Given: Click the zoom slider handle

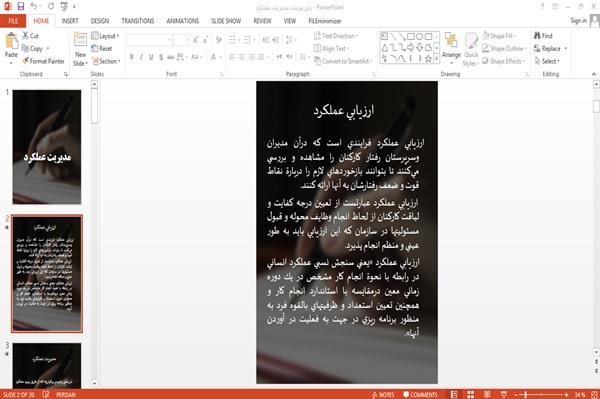Looking at the screenshot, I should point(526,395).
